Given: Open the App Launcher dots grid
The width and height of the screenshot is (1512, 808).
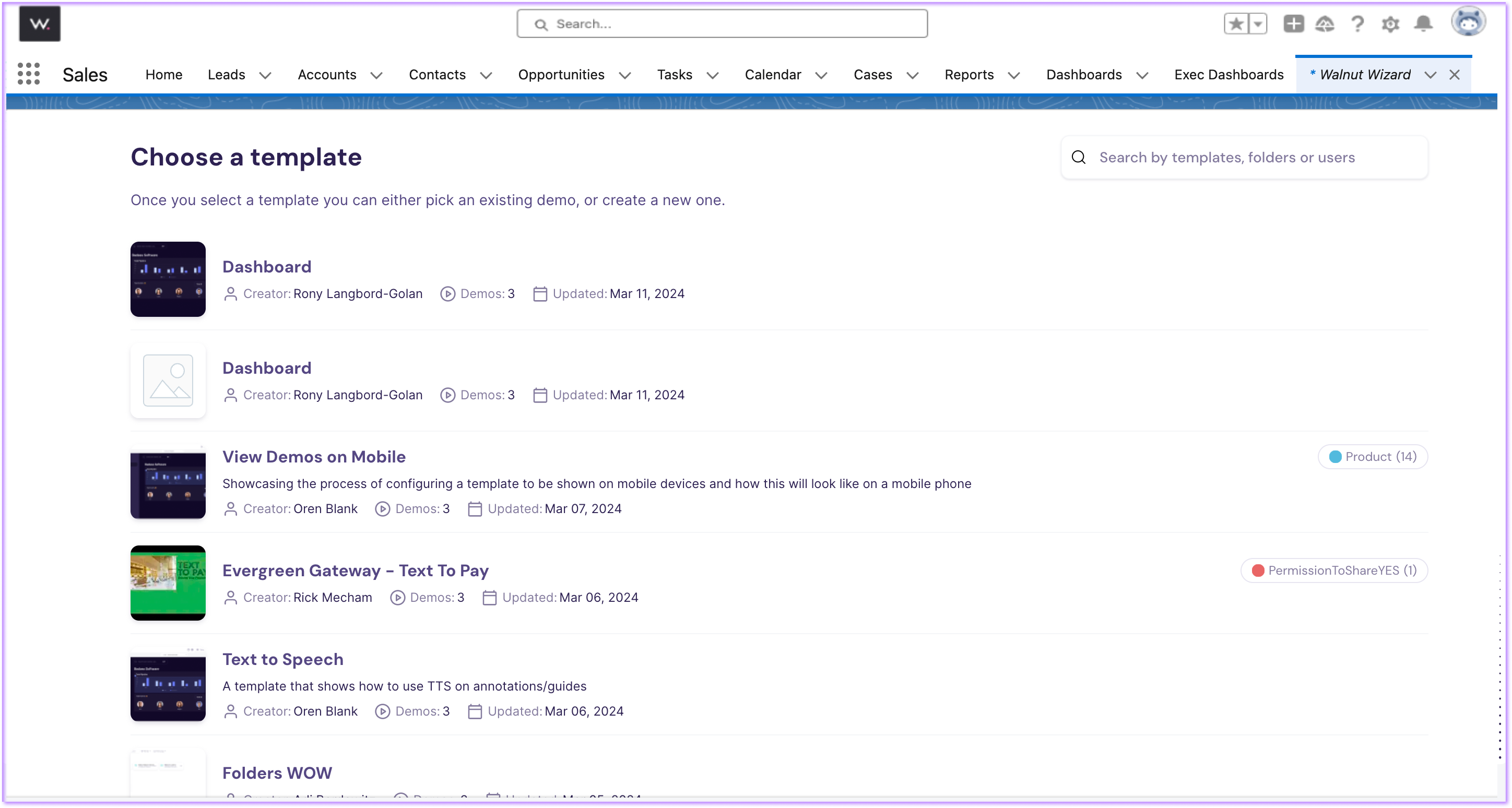Looking at the screenshot, I should tap(29, 74).
